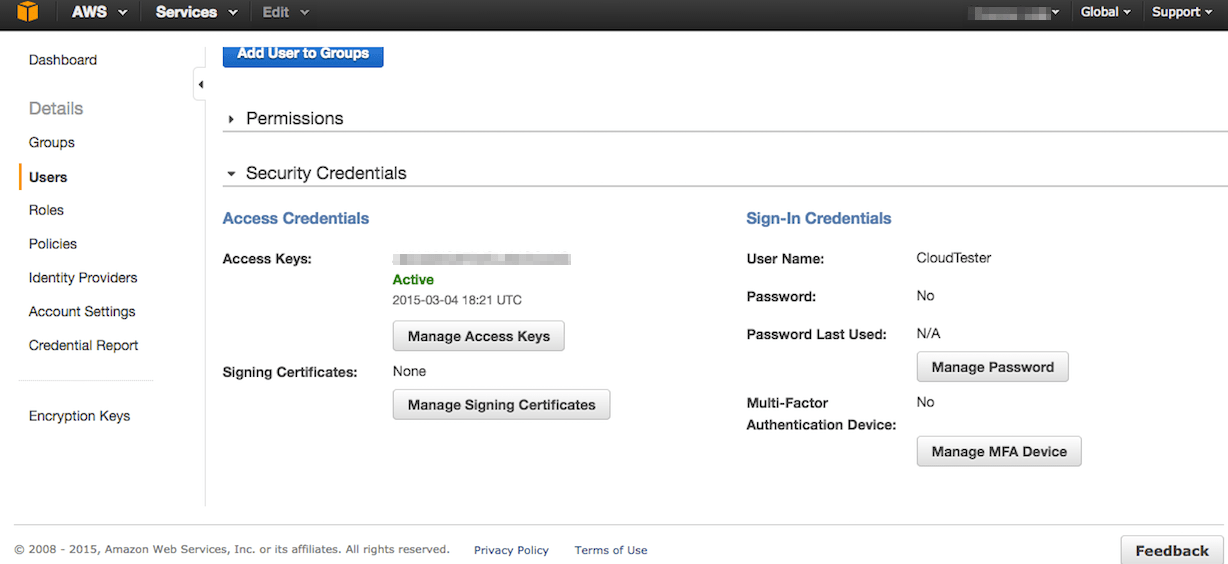Screen dimensions: 1228x564
Task: Open the Edit menu dropdown
Action: tap(285, 12)
